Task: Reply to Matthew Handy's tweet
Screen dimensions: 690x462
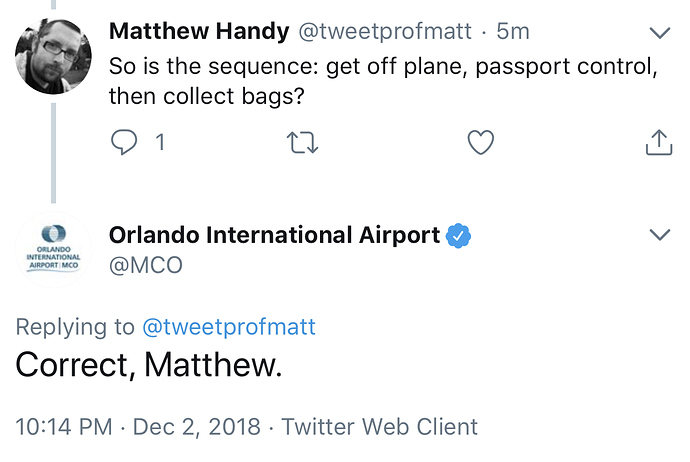Action: pyautogui.click(x=123, y=143)
